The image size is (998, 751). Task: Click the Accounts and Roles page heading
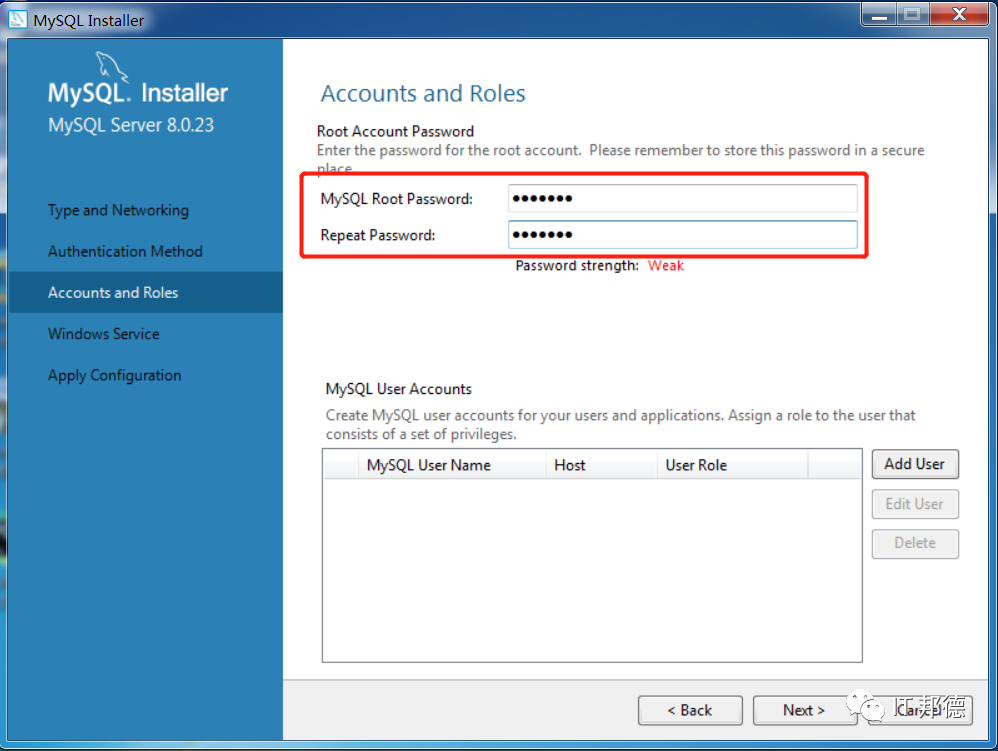coord(423,94)
